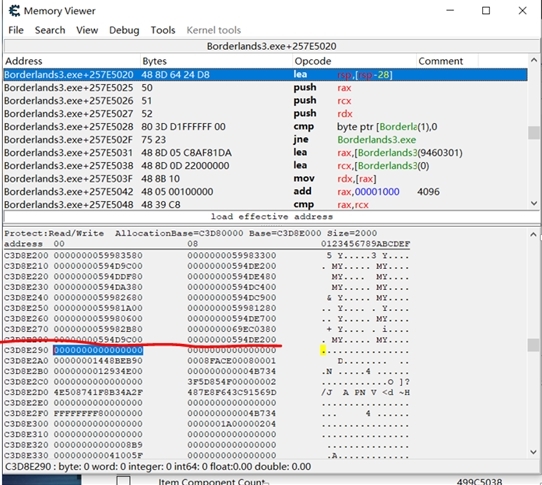Screen dimensions: 542x485
Task: Click hex value 0000000069EC0380
Action: pos(232,329)
